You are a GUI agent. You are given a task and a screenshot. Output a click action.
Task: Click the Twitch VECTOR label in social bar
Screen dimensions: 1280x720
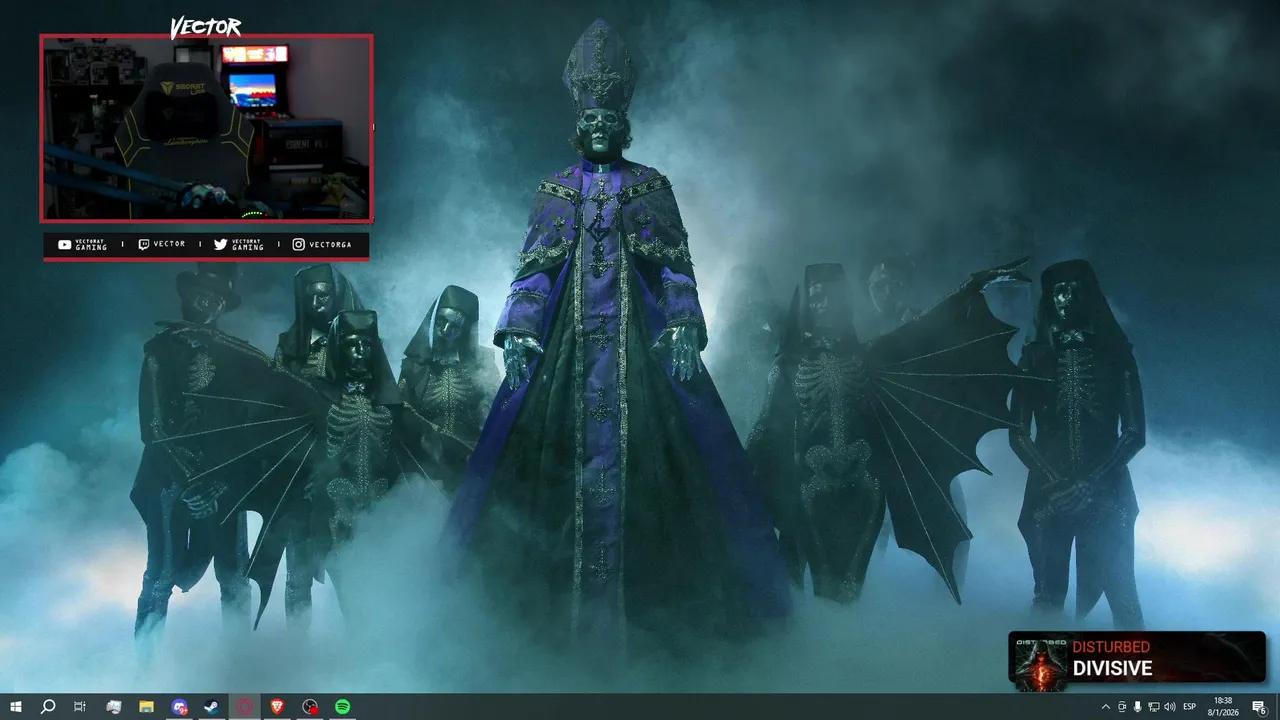[169, 244]
